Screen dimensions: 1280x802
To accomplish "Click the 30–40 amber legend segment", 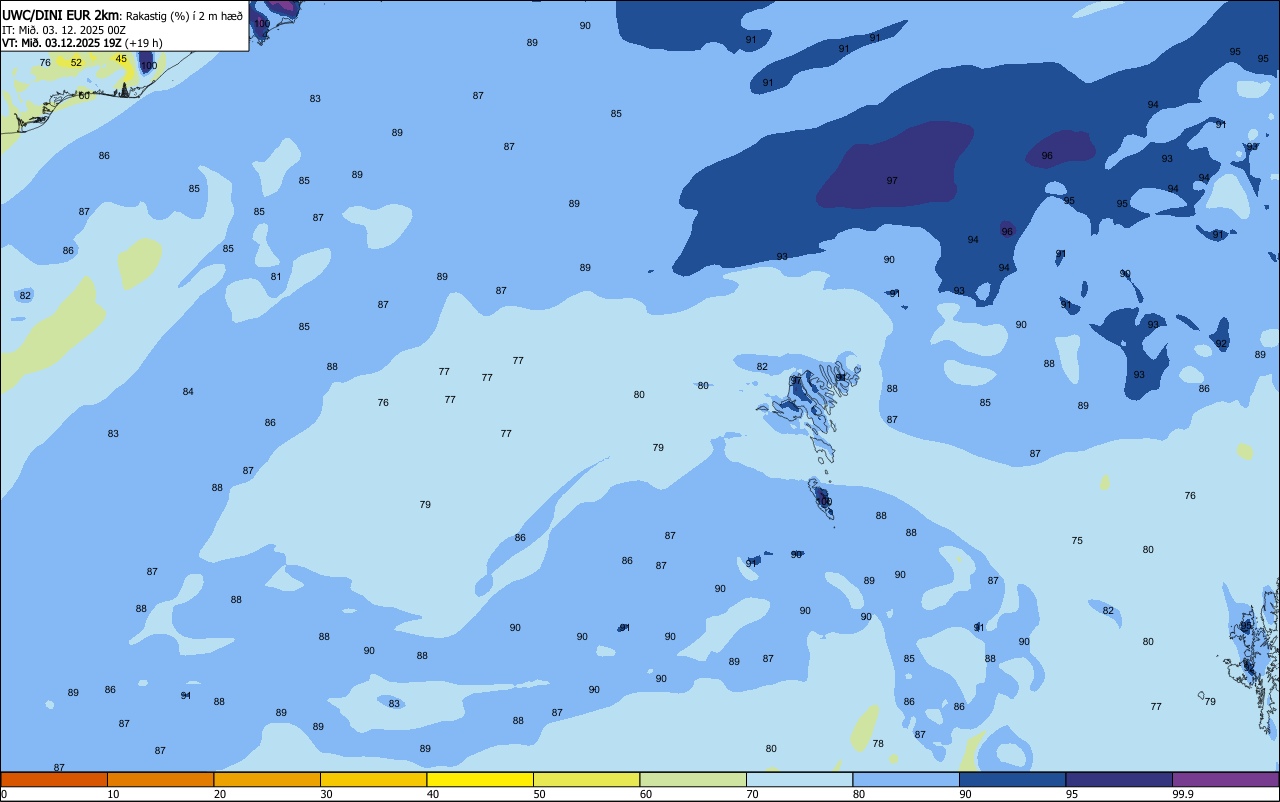I will click(x=373, y=779).
